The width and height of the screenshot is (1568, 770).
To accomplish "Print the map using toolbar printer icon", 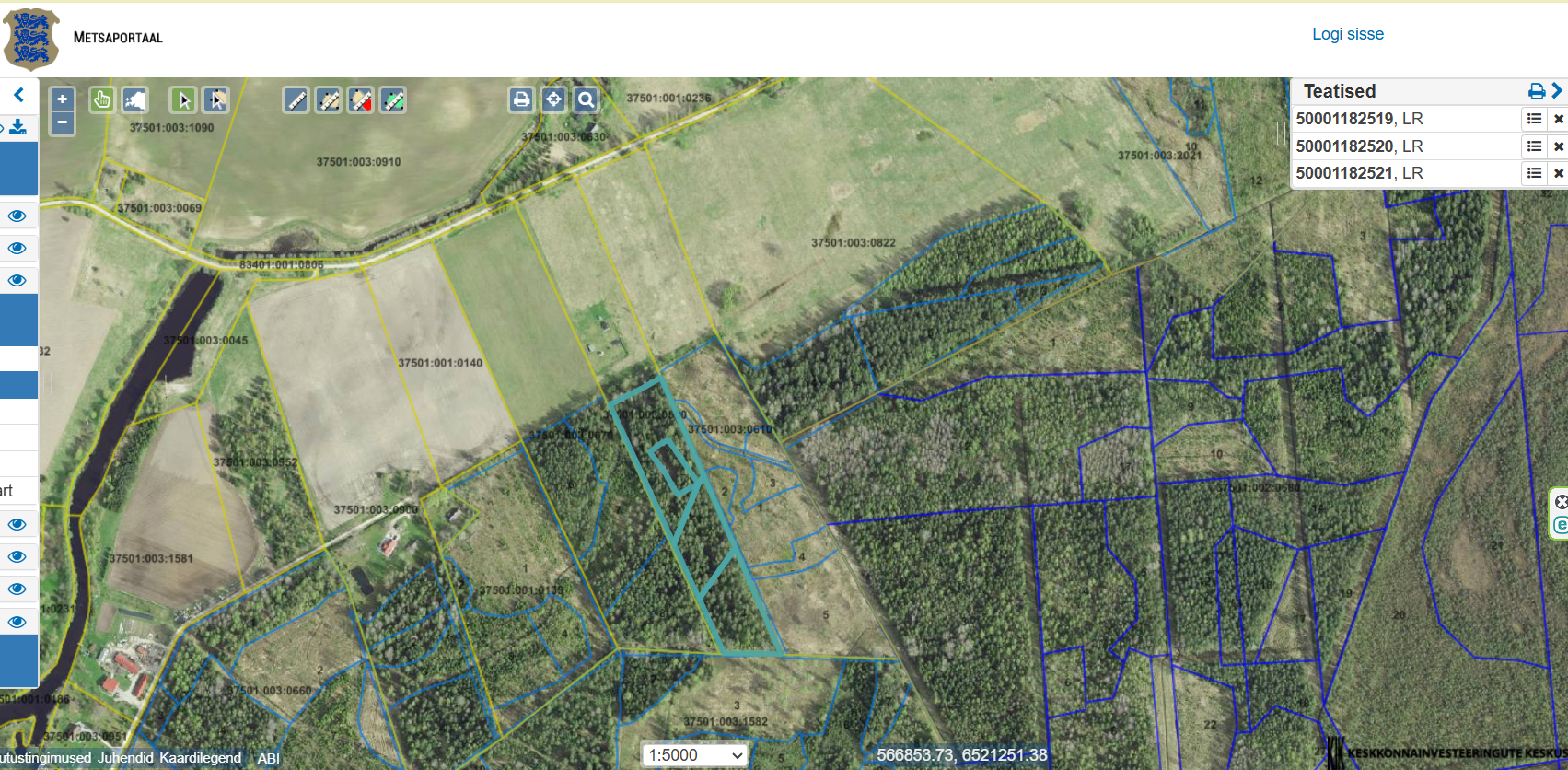I will [521, 99].
